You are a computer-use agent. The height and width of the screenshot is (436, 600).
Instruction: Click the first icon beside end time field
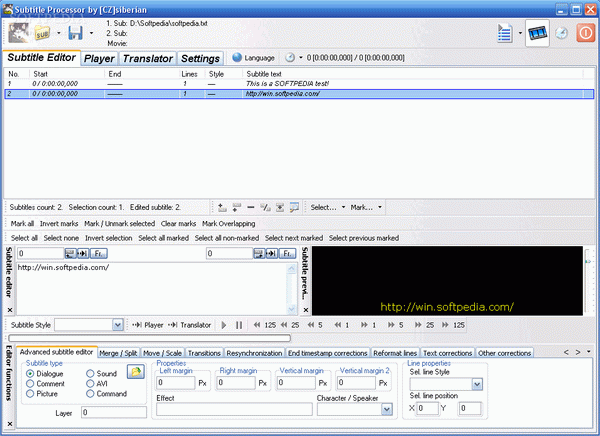[259, 253]
